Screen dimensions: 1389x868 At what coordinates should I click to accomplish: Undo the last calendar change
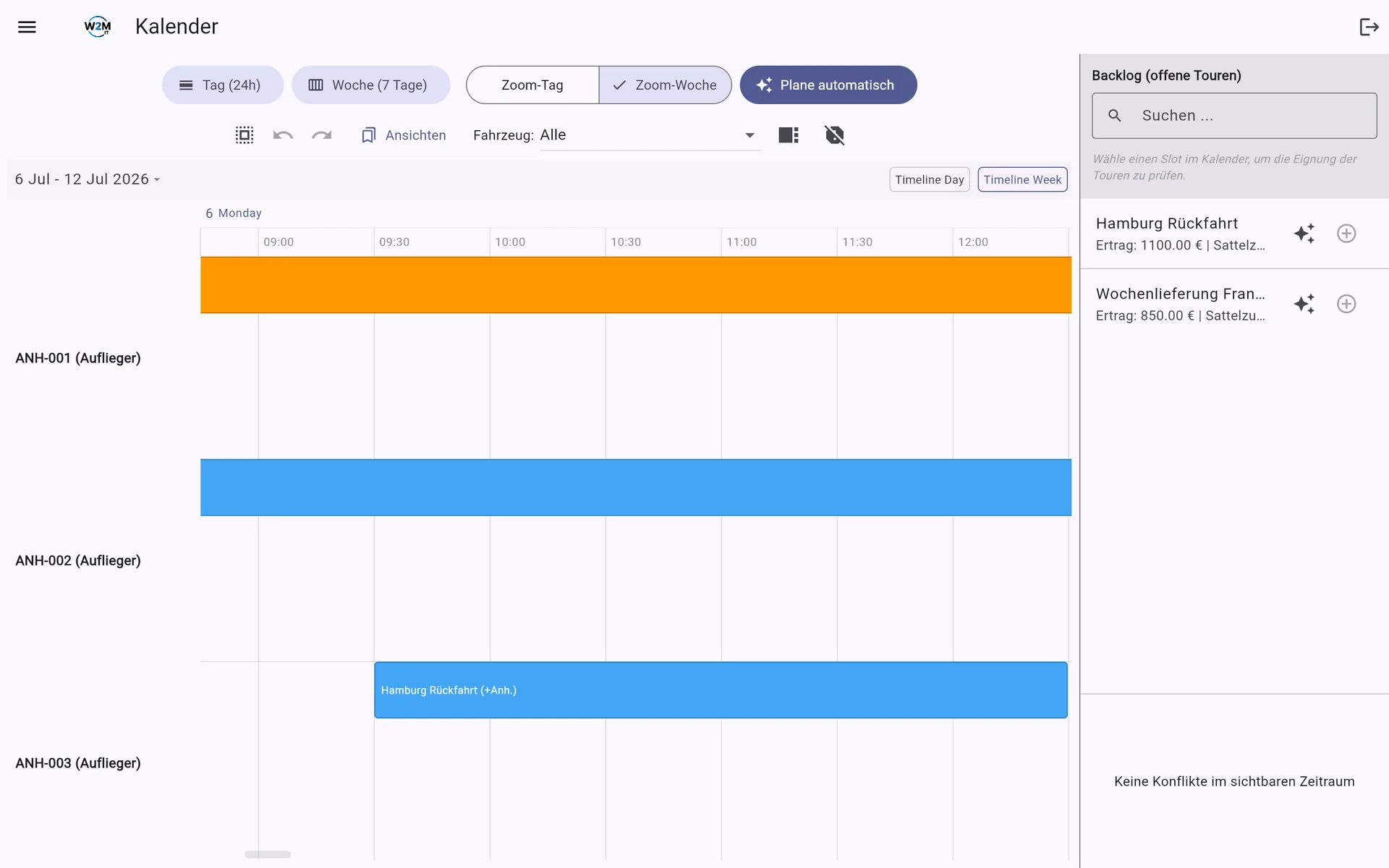(283, 135)
